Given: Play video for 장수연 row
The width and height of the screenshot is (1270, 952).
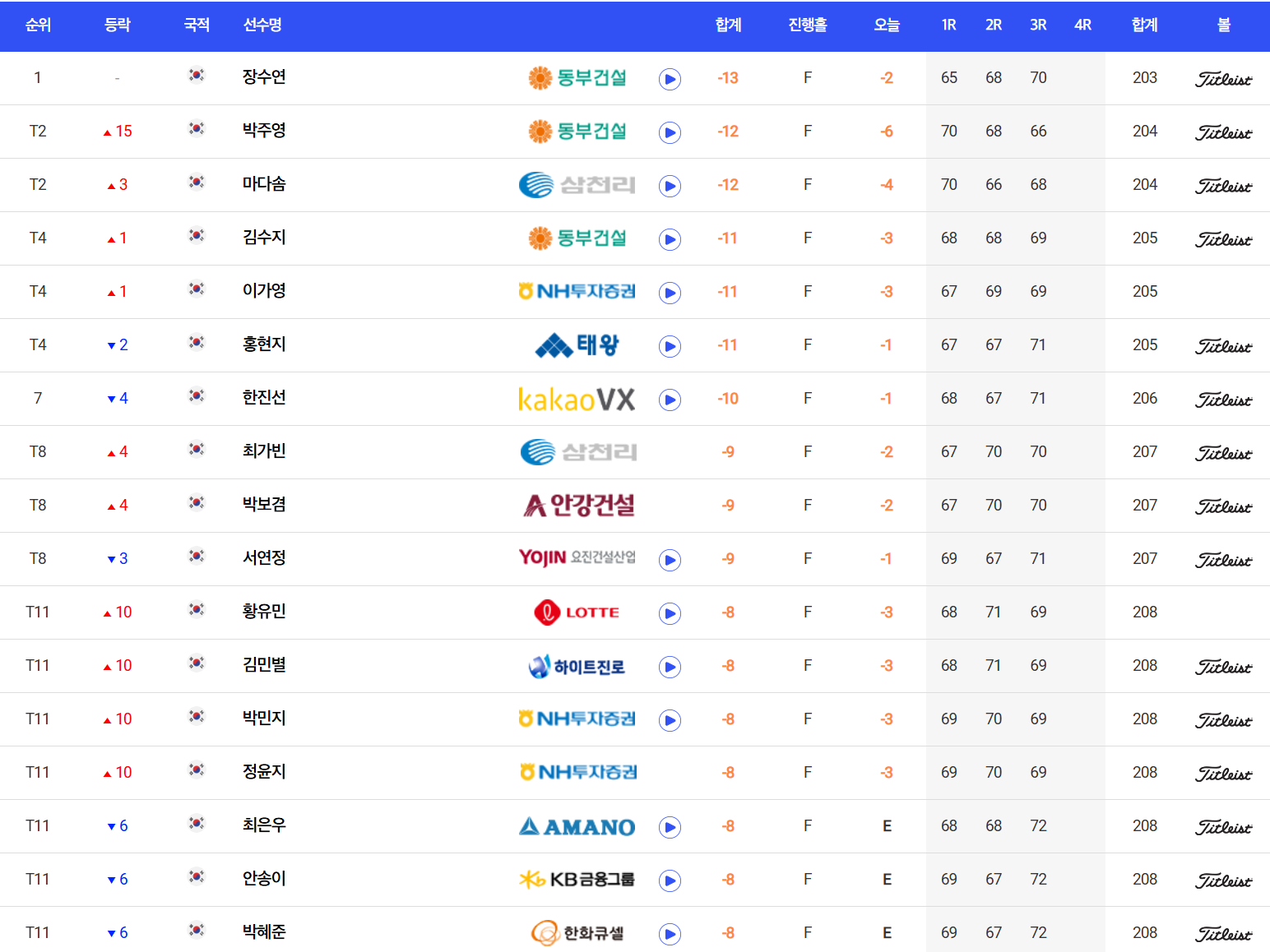Looking at the screenshot, I should click(x=670, y=79).
